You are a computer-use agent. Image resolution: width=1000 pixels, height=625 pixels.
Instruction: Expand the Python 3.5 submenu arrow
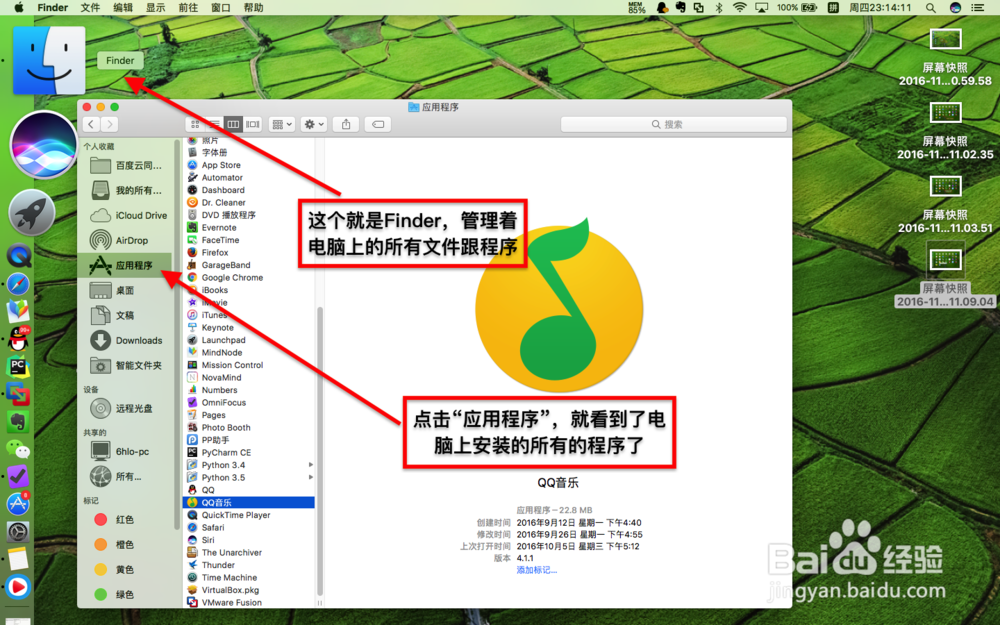311,477
